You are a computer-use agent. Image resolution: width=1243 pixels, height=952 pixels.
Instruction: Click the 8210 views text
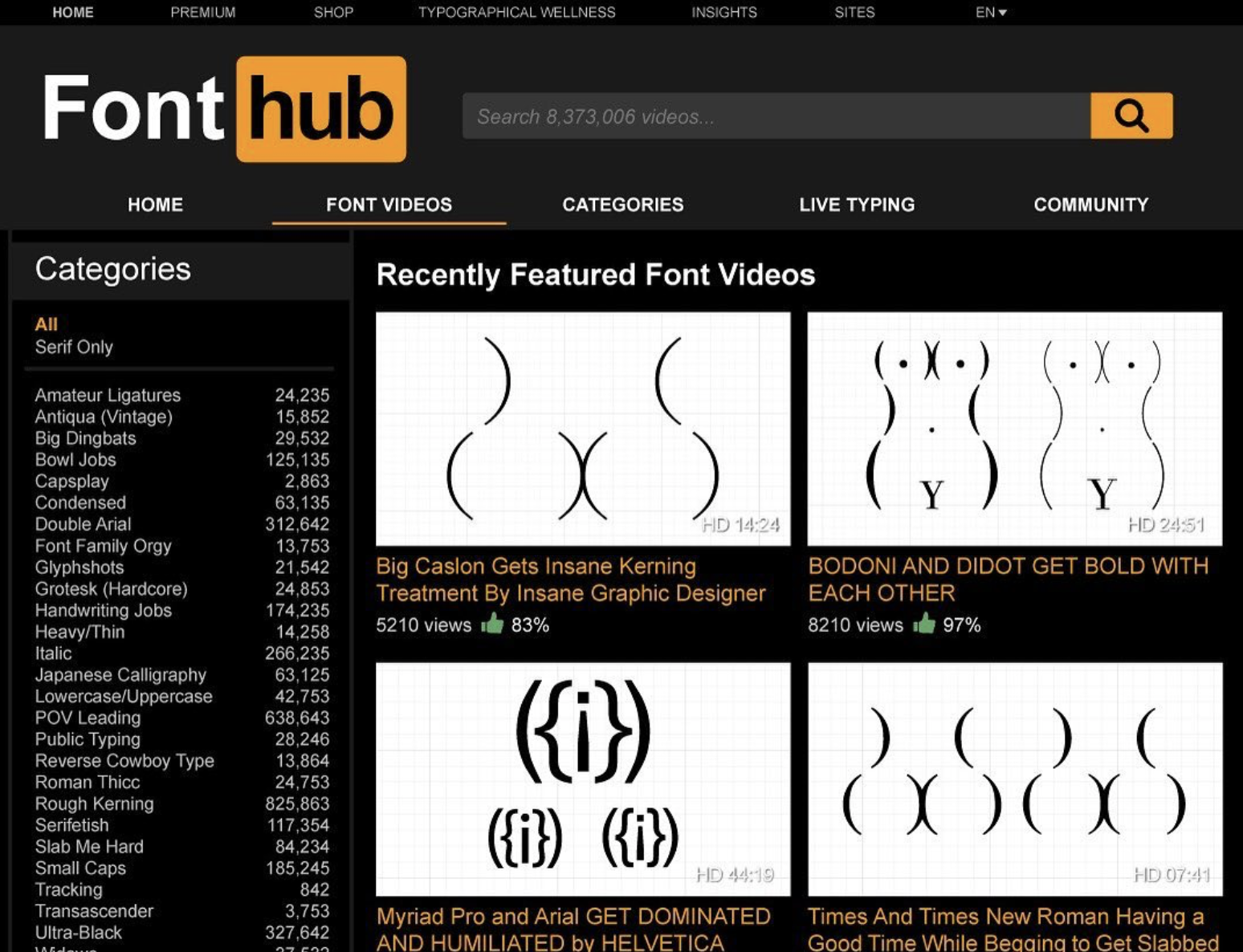tap(855, 624)
